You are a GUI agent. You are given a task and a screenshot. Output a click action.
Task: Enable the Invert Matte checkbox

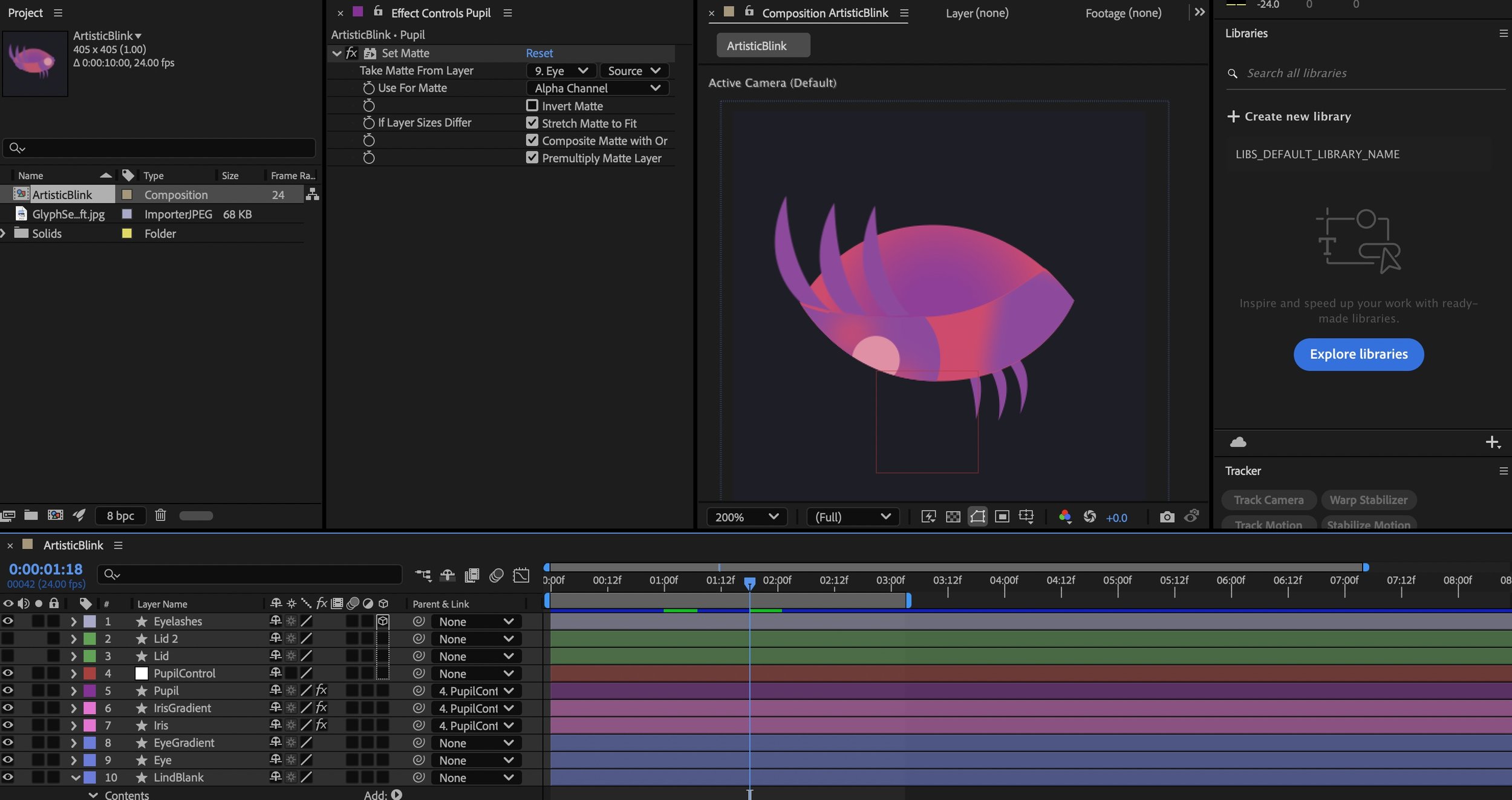point(532,105)
